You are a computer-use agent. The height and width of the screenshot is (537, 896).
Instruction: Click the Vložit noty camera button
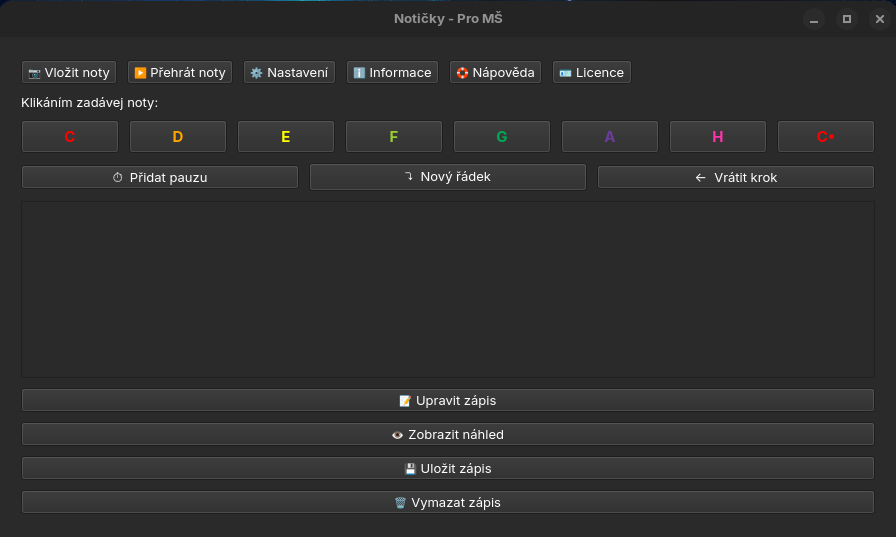pyautogui.click(x=69, y=72)
